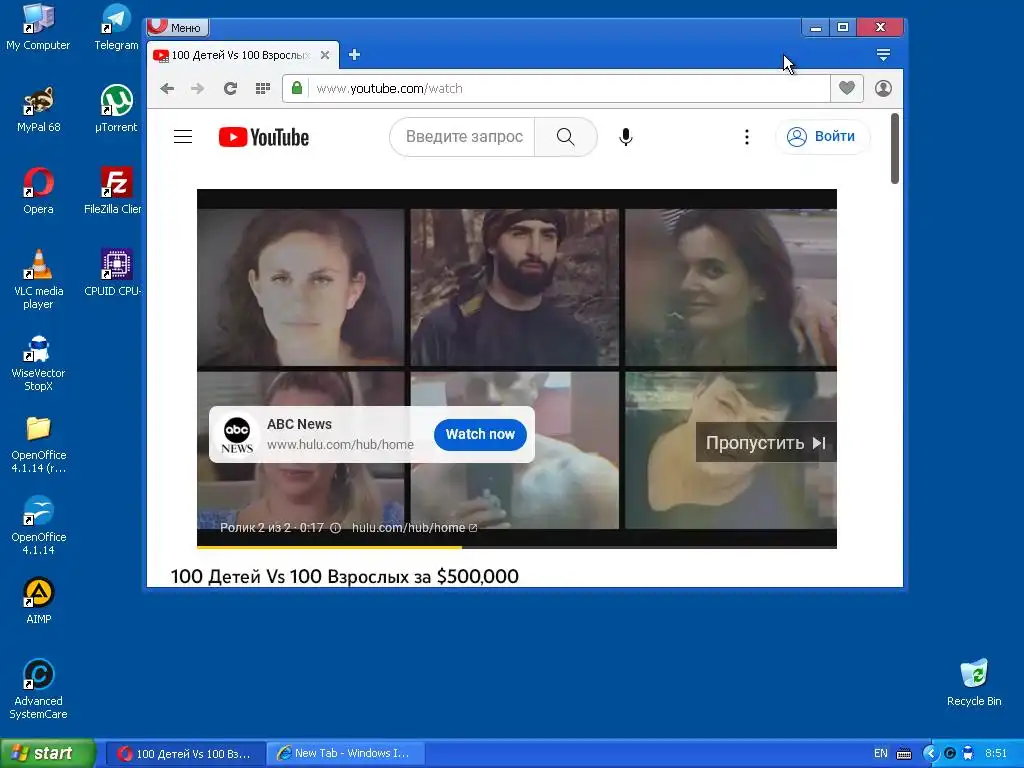Image resolution: width=1024 pixels, height=768 pixels.
Task: Click the Войти sign-in button
Action: coord(822,136)
